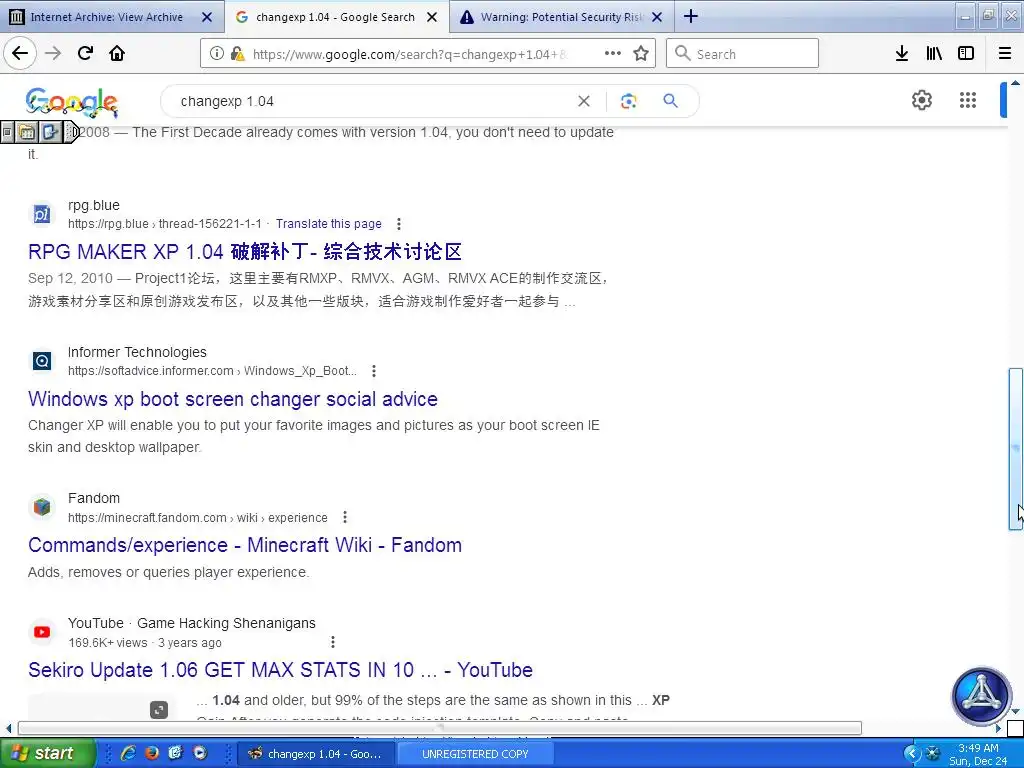Select the UNREGISTERED COPY taskbar item
The image size is (1024, 768).
pyautogui.click(x=475, y=754)
